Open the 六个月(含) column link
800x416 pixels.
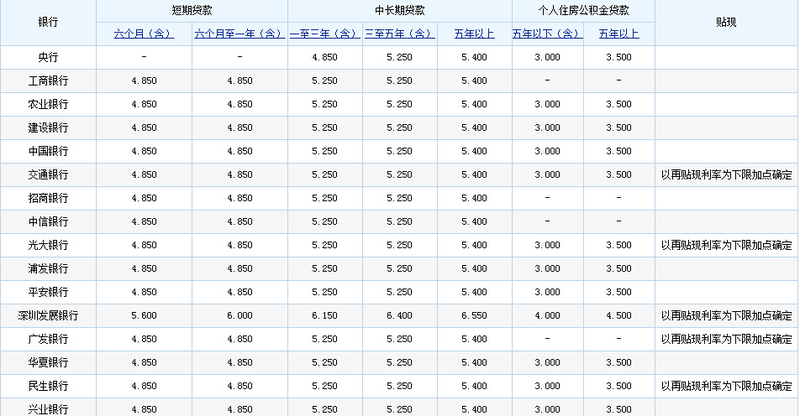point(144,34)
